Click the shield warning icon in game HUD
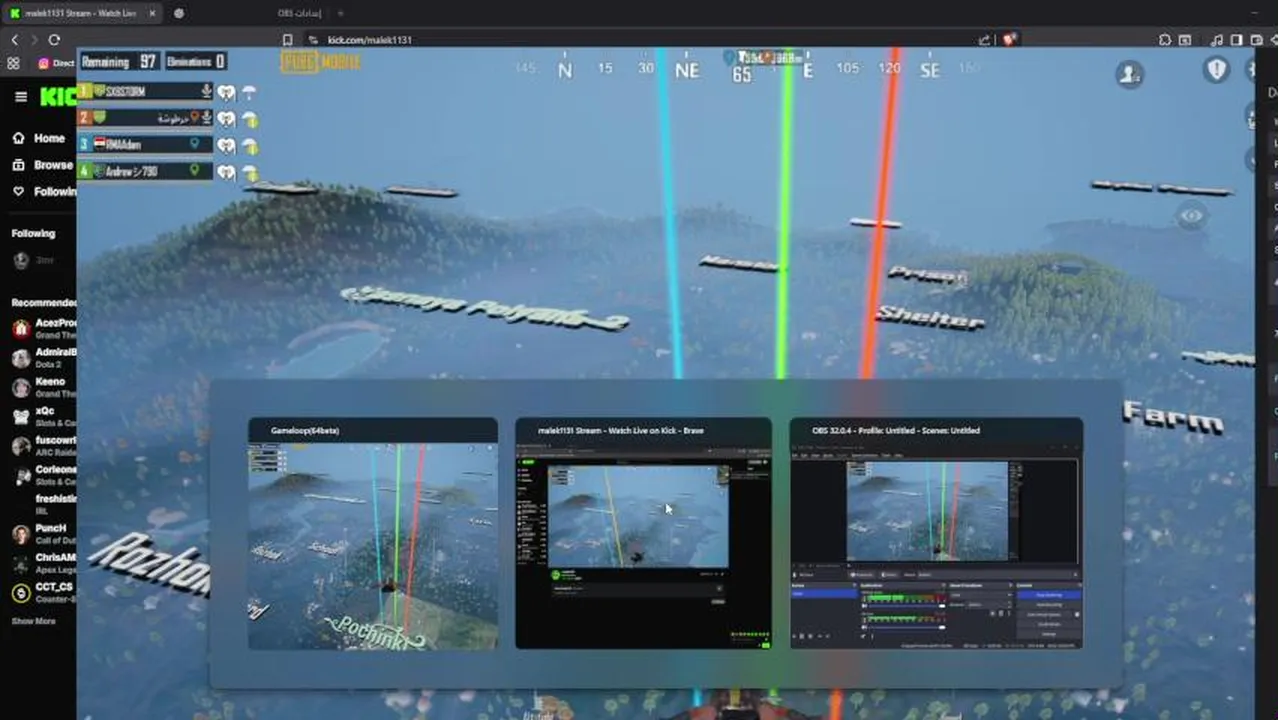Image resolution: width=1278 pixels, height=720 pixels. pyautogui.click(x=1216, y=69)
